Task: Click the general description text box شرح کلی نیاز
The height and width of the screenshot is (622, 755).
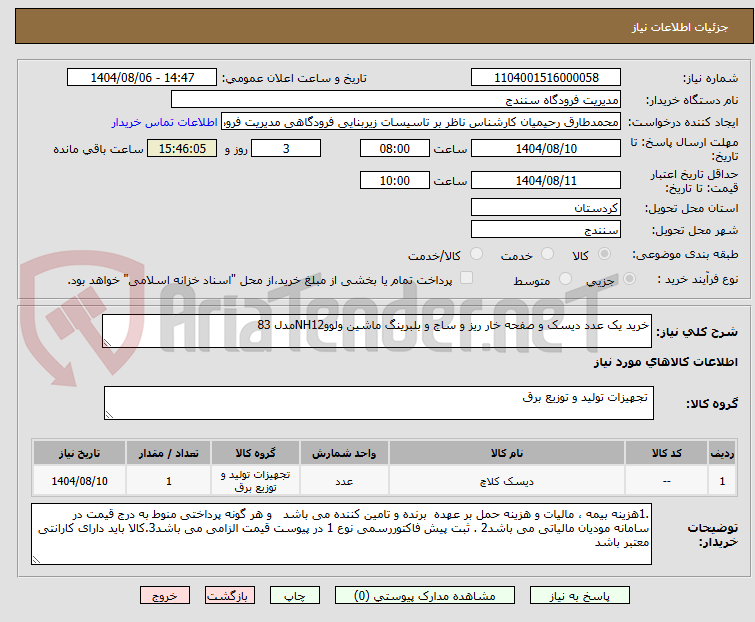Action: (x=377, y=331)
